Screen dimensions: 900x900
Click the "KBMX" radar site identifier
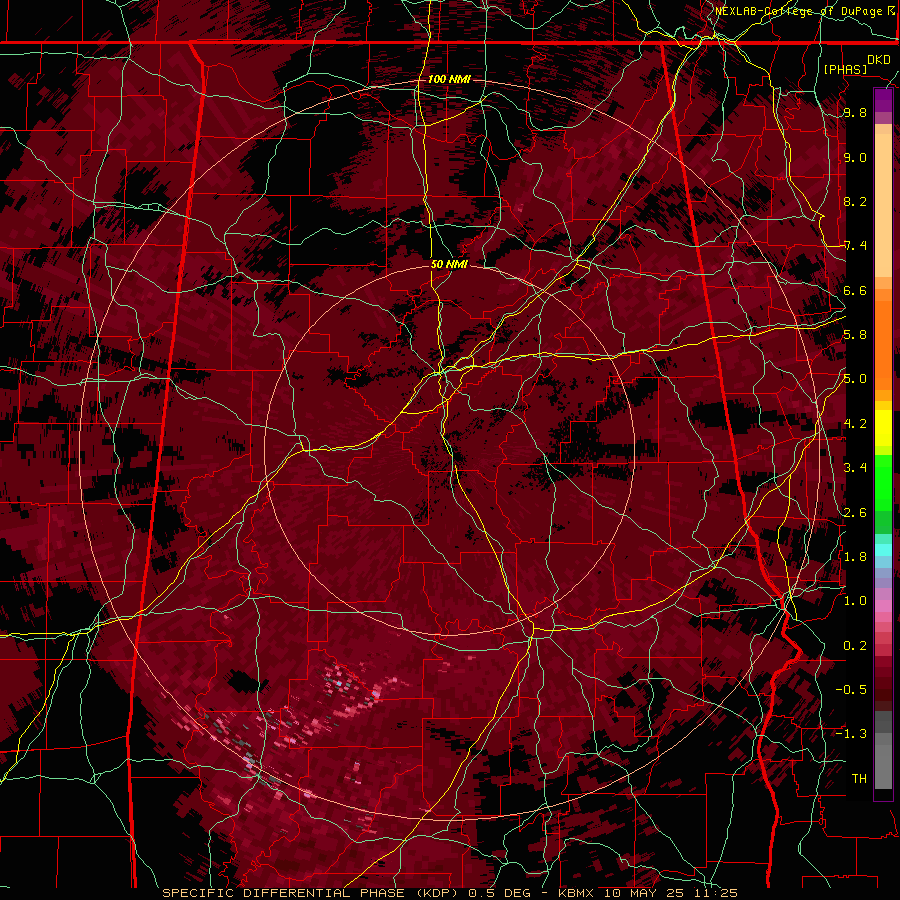[577, 893]
